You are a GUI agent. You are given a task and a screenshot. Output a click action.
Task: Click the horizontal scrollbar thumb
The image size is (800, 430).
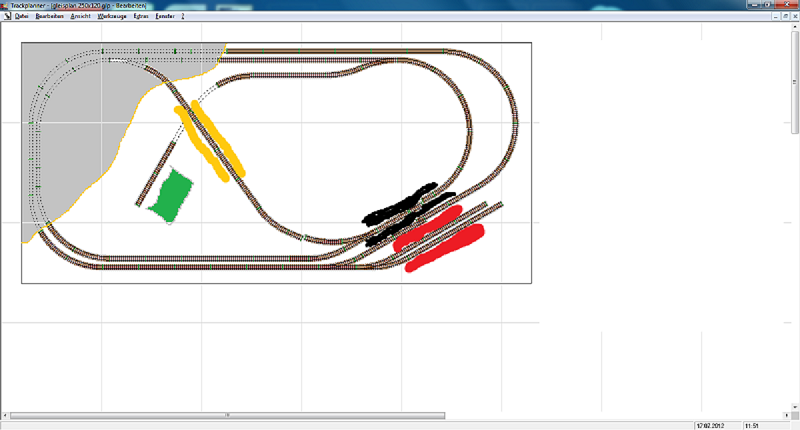tap(227, 414)
